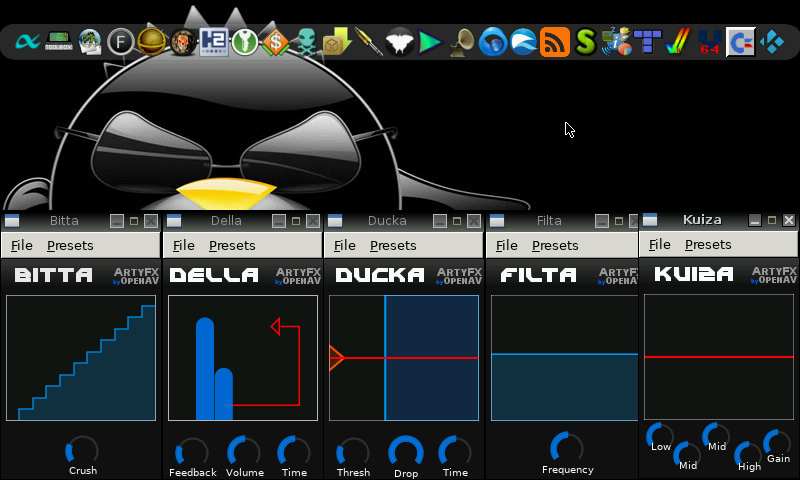Screen dimensions: 800x480
Task: Open the Kuiza window menu icon
Action: 650,220
